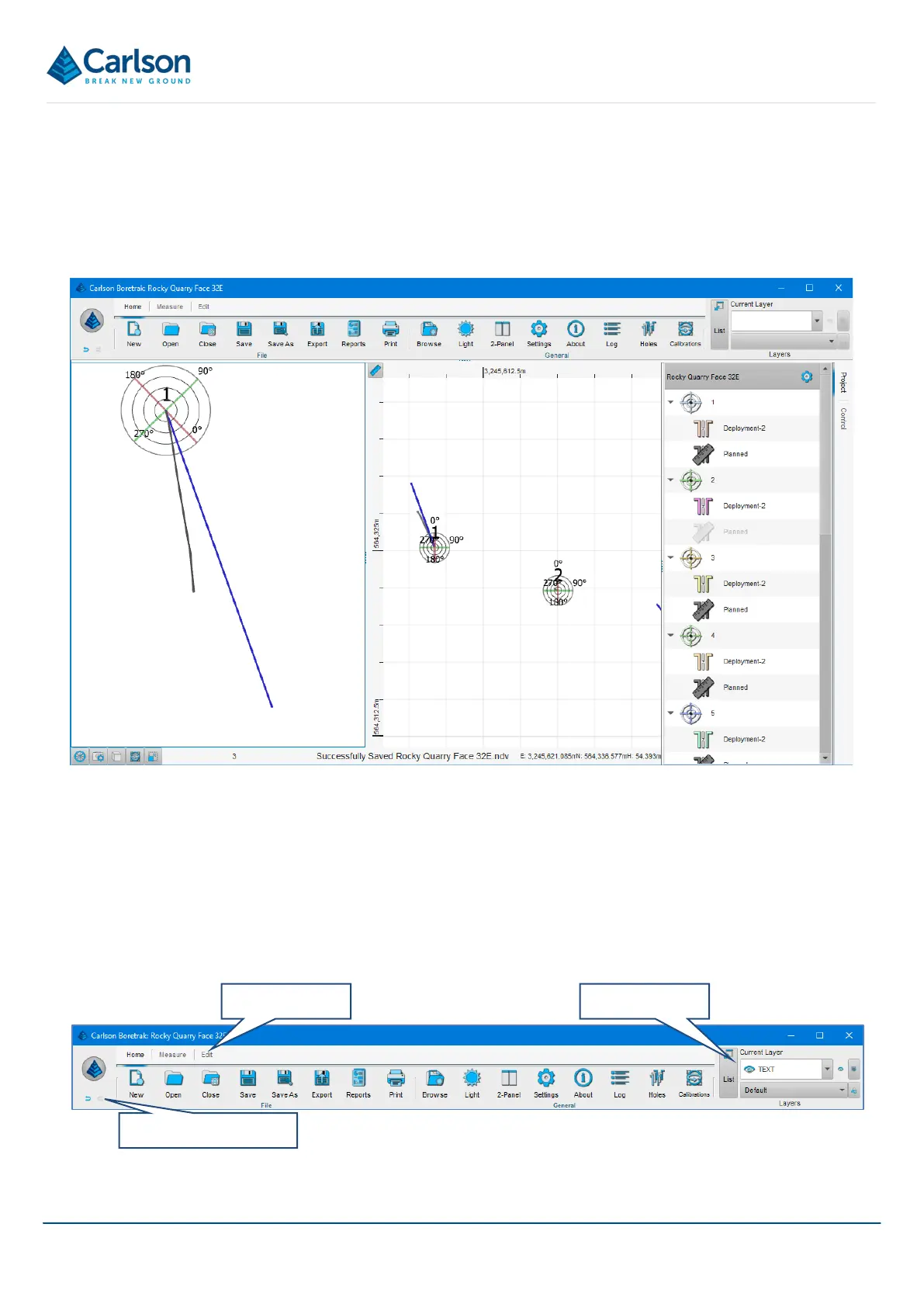Image resolution: width=924 pixels, height=1307 pixels.
Task: Click New icon in upper Boretrak window
Action: [134, 329]
